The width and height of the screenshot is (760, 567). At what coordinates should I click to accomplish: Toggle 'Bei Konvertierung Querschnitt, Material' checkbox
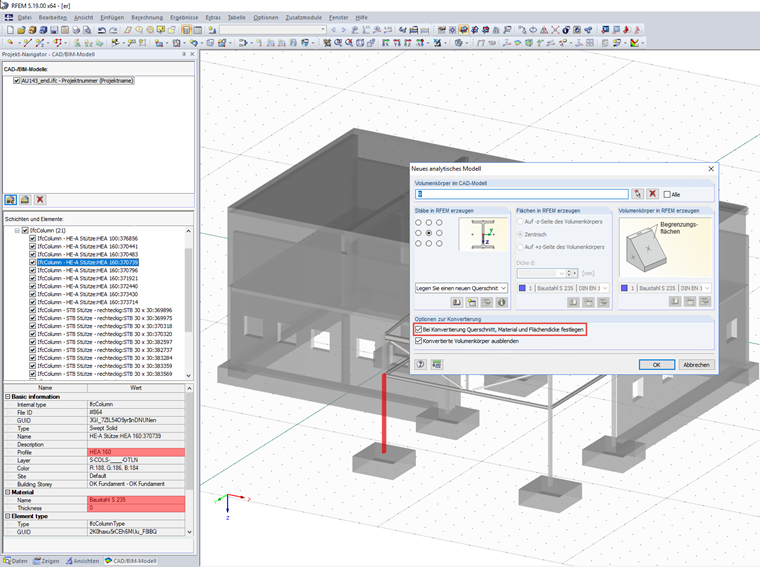(418, 329)
